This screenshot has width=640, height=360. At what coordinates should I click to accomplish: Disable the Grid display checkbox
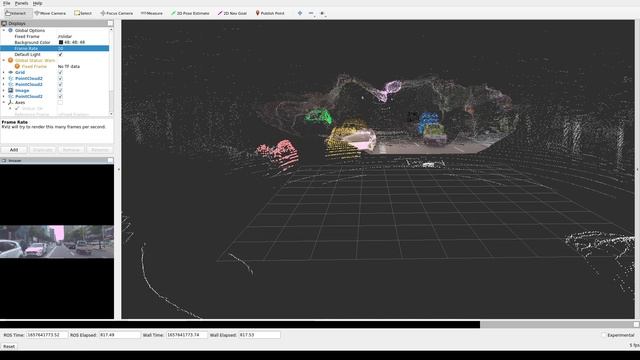60,72
